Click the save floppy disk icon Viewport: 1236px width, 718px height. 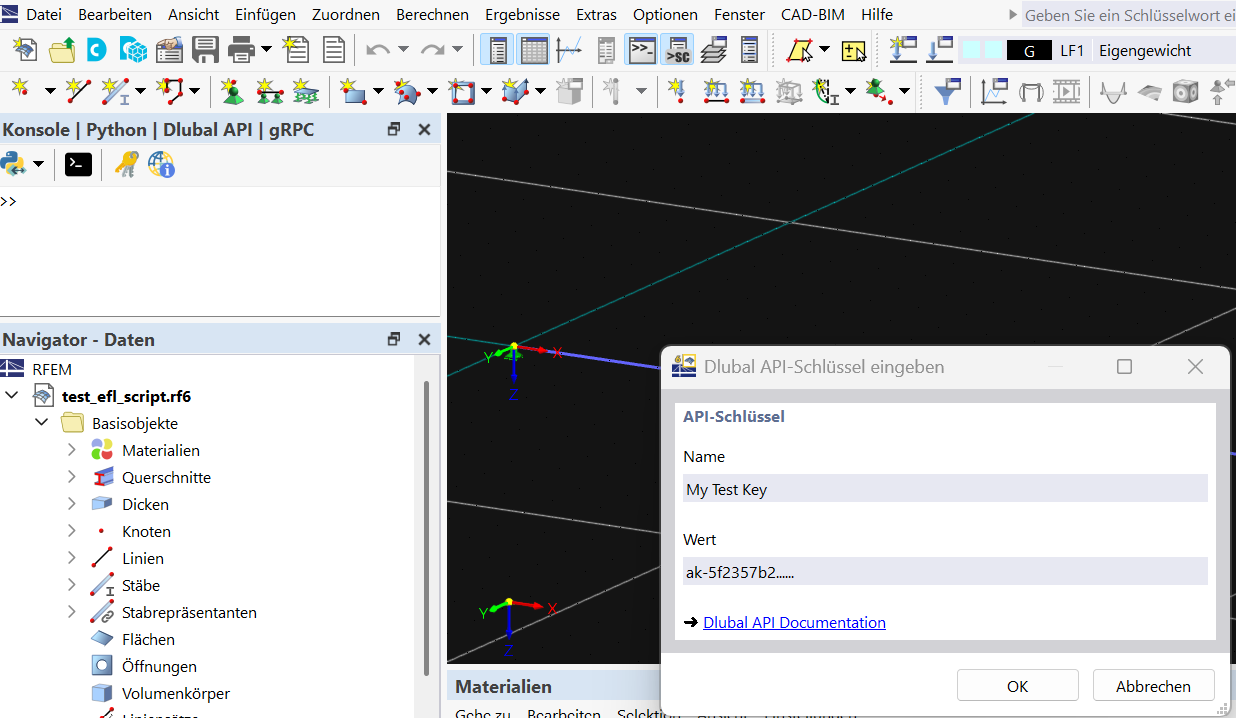click(x=205, y=50)
